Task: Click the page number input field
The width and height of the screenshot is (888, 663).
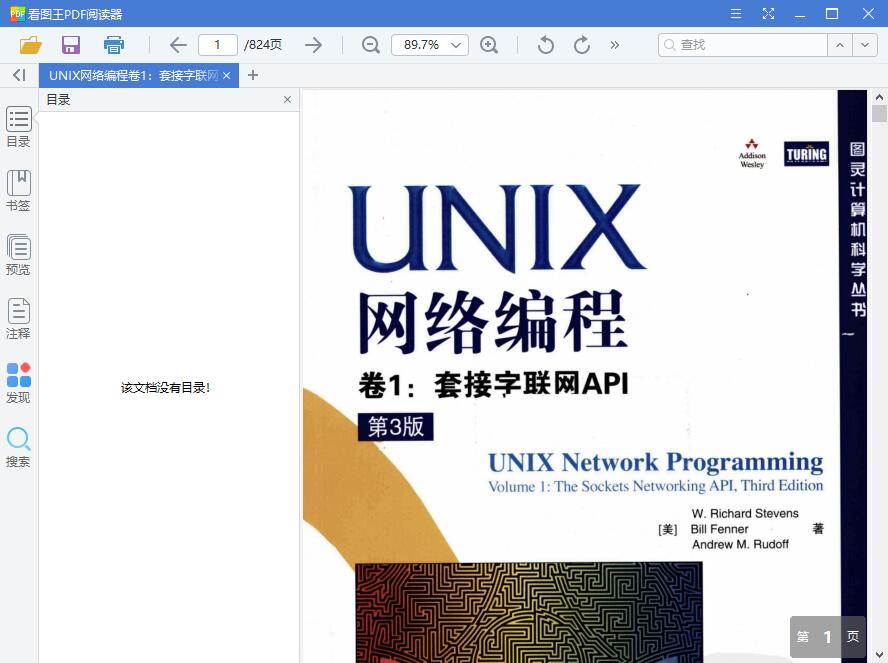Action: tap(217, 45)
